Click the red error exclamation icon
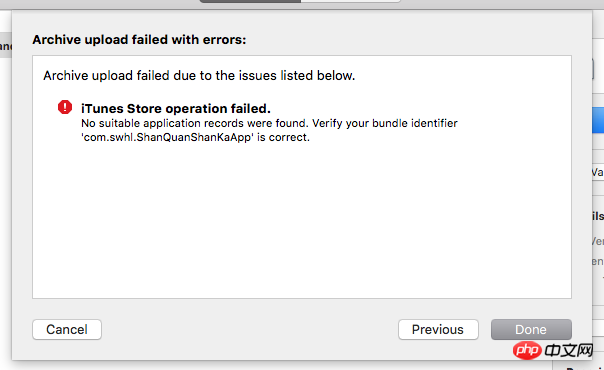This screenshot has height=370, width=604. pos(65,107)
